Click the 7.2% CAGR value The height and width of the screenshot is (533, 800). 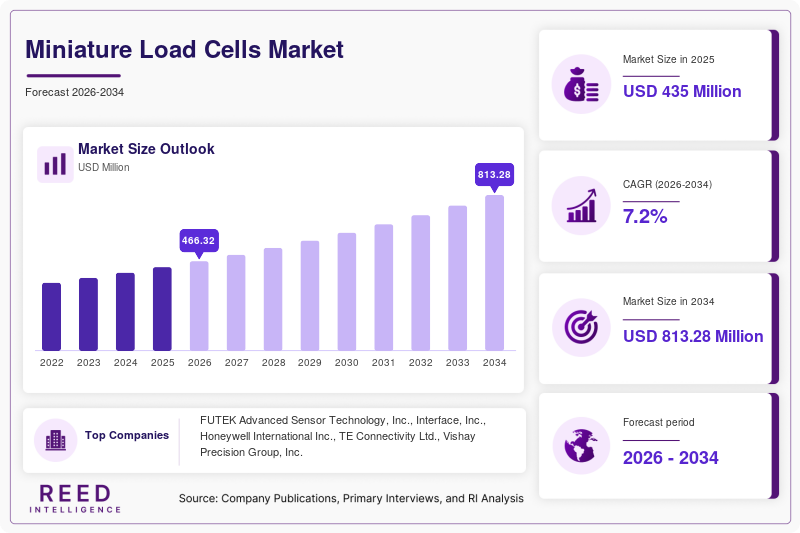point(645,216)
